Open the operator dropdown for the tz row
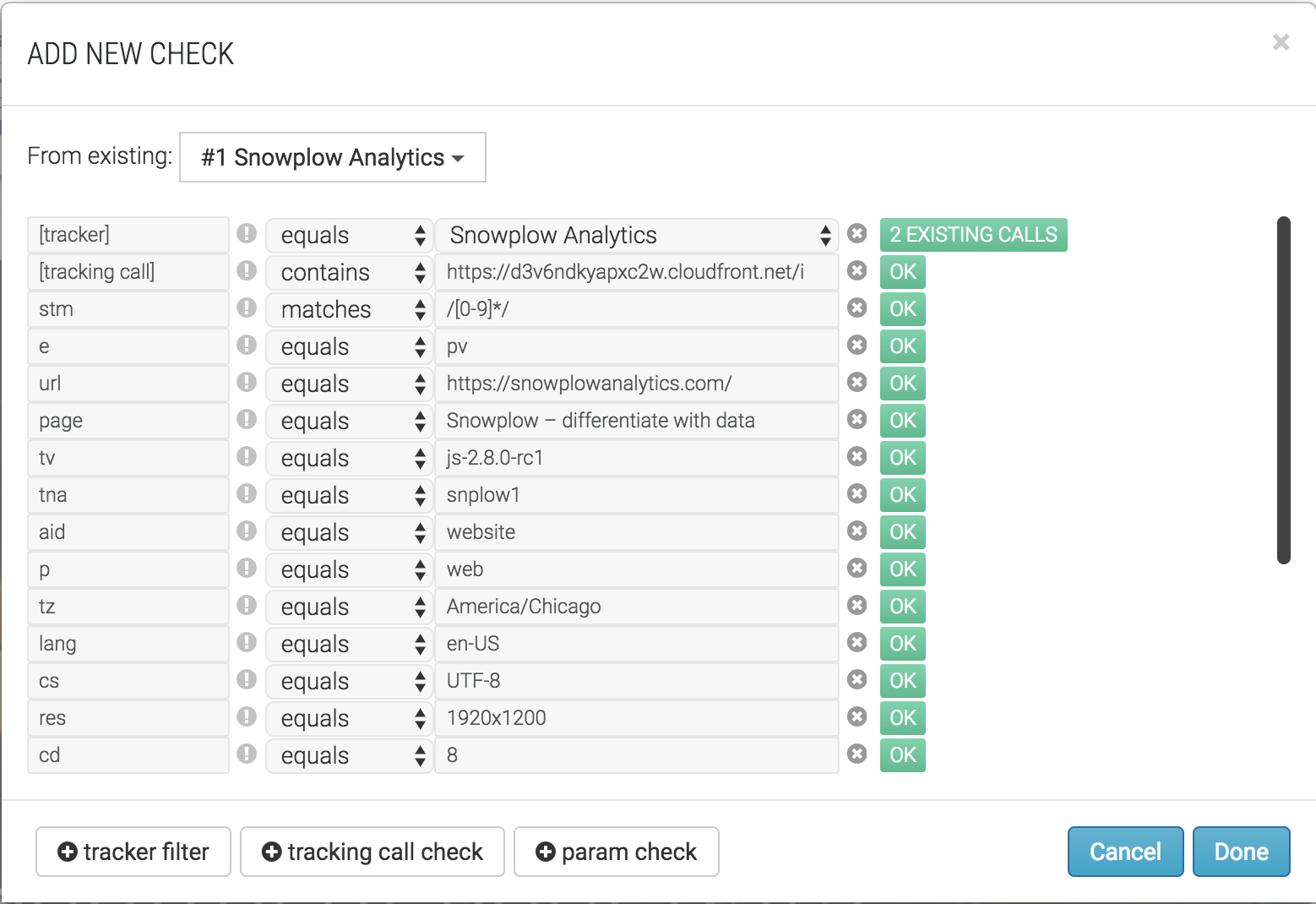The width and height of the screenshot is (1316, 904). pos(349,607)
